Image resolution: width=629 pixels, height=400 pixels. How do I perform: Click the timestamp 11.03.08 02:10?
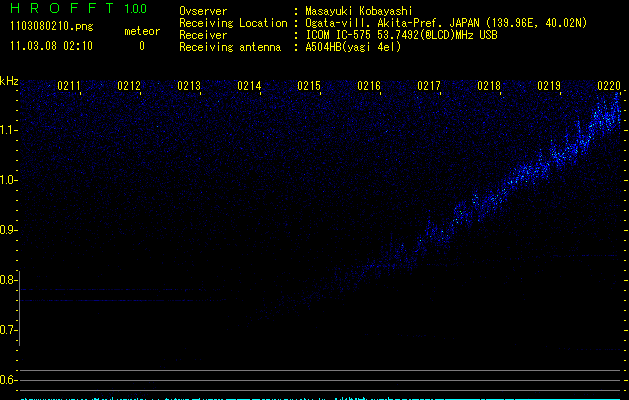(x=51, y=46)
